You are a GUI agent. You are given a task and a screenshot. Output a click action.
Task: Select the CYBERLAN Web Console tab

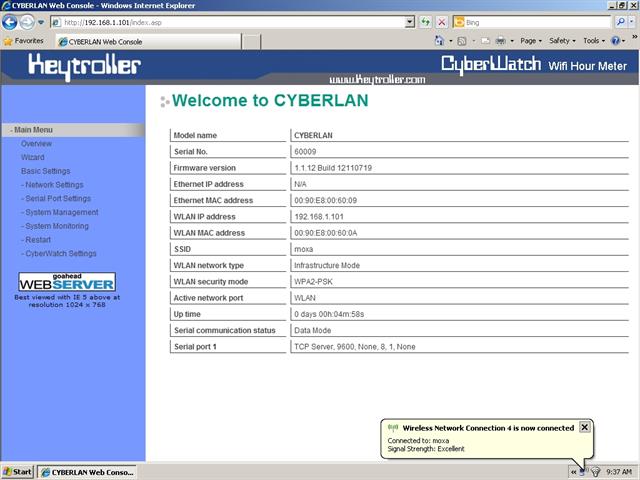[x=105, y=42]
